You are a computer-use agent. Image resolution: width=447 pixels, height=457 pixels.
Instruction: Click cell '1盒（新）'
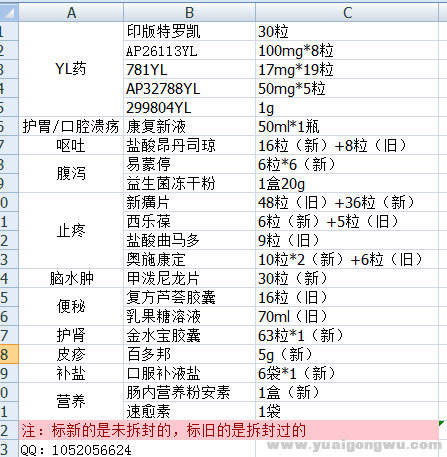(347, 392)
